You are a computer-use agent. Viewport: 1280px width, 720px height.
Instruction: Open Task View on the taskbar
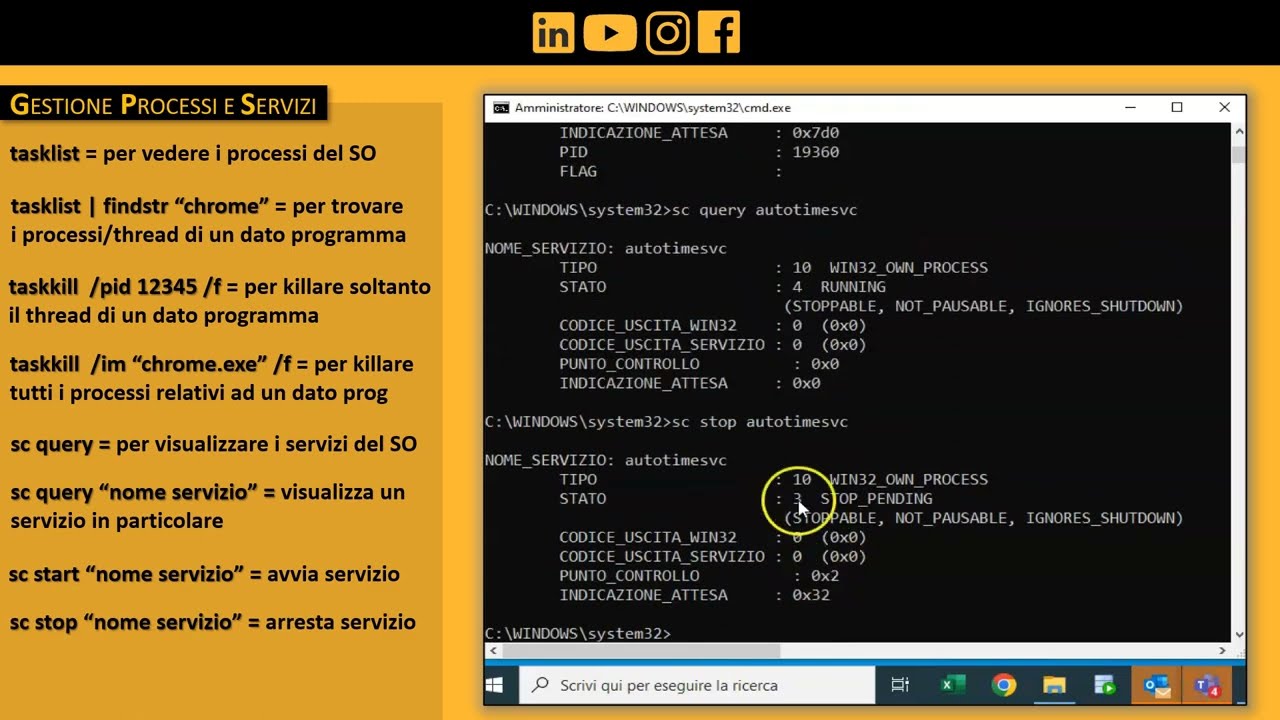pos(900,685)
